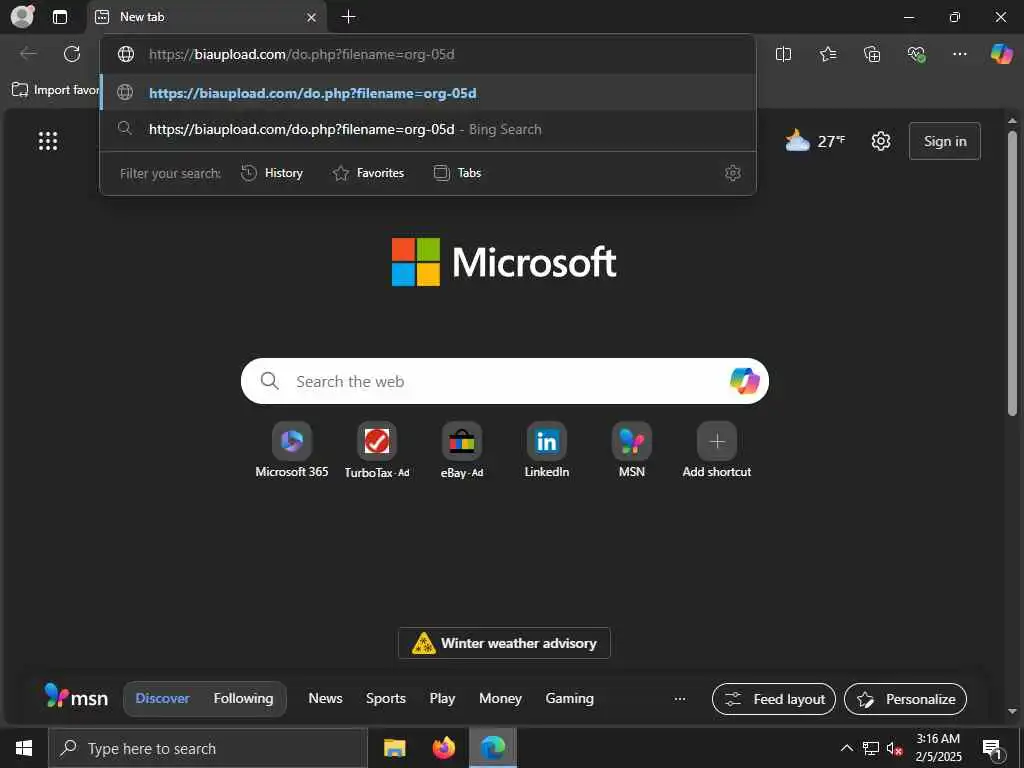Filter search by Favorites
The image size is (1024, 768).
pos(368,173)
